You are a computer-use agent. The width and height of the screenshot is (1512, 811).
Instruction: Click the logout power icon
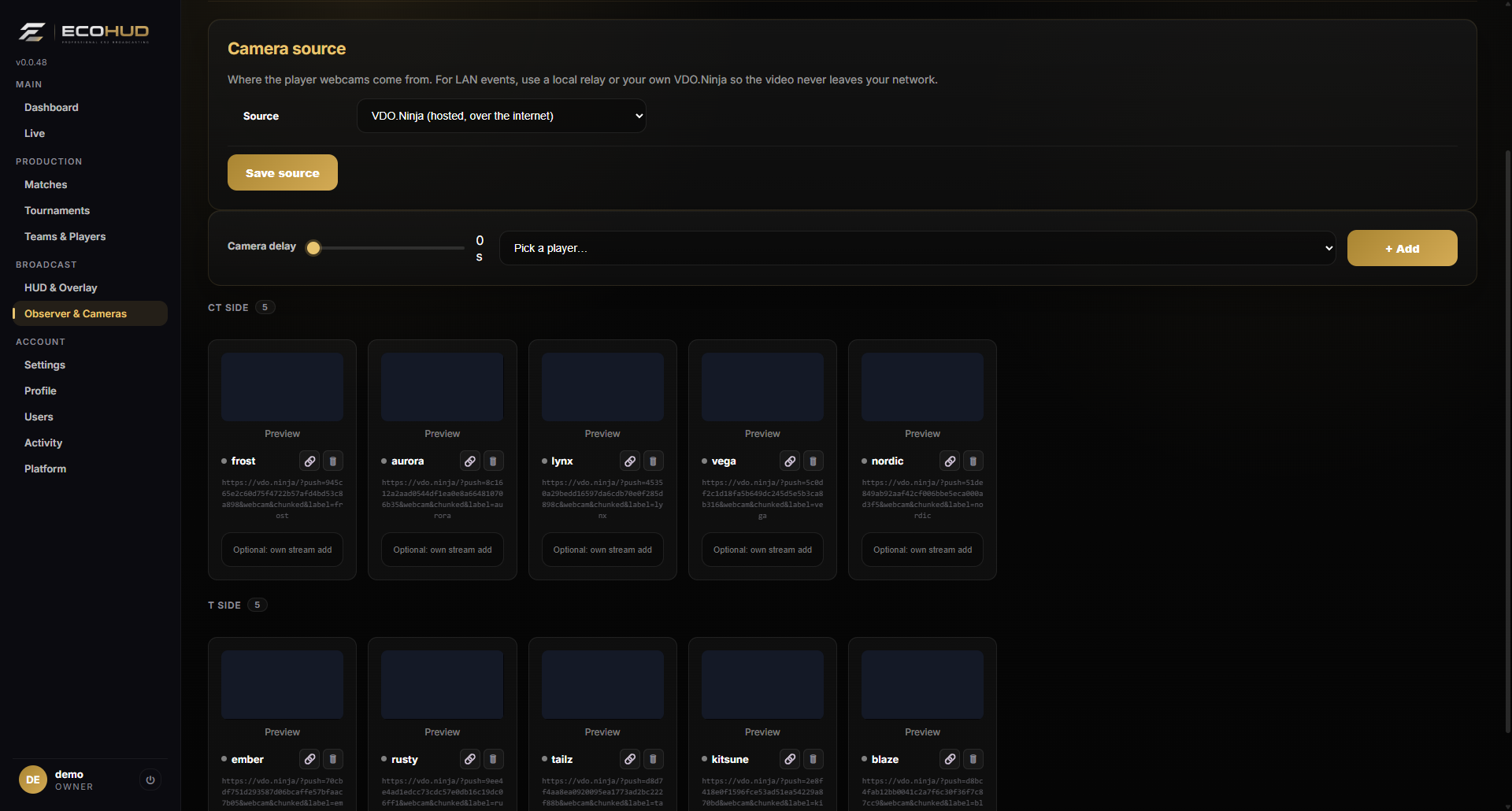pyautogui.click(x=150, y=780)
